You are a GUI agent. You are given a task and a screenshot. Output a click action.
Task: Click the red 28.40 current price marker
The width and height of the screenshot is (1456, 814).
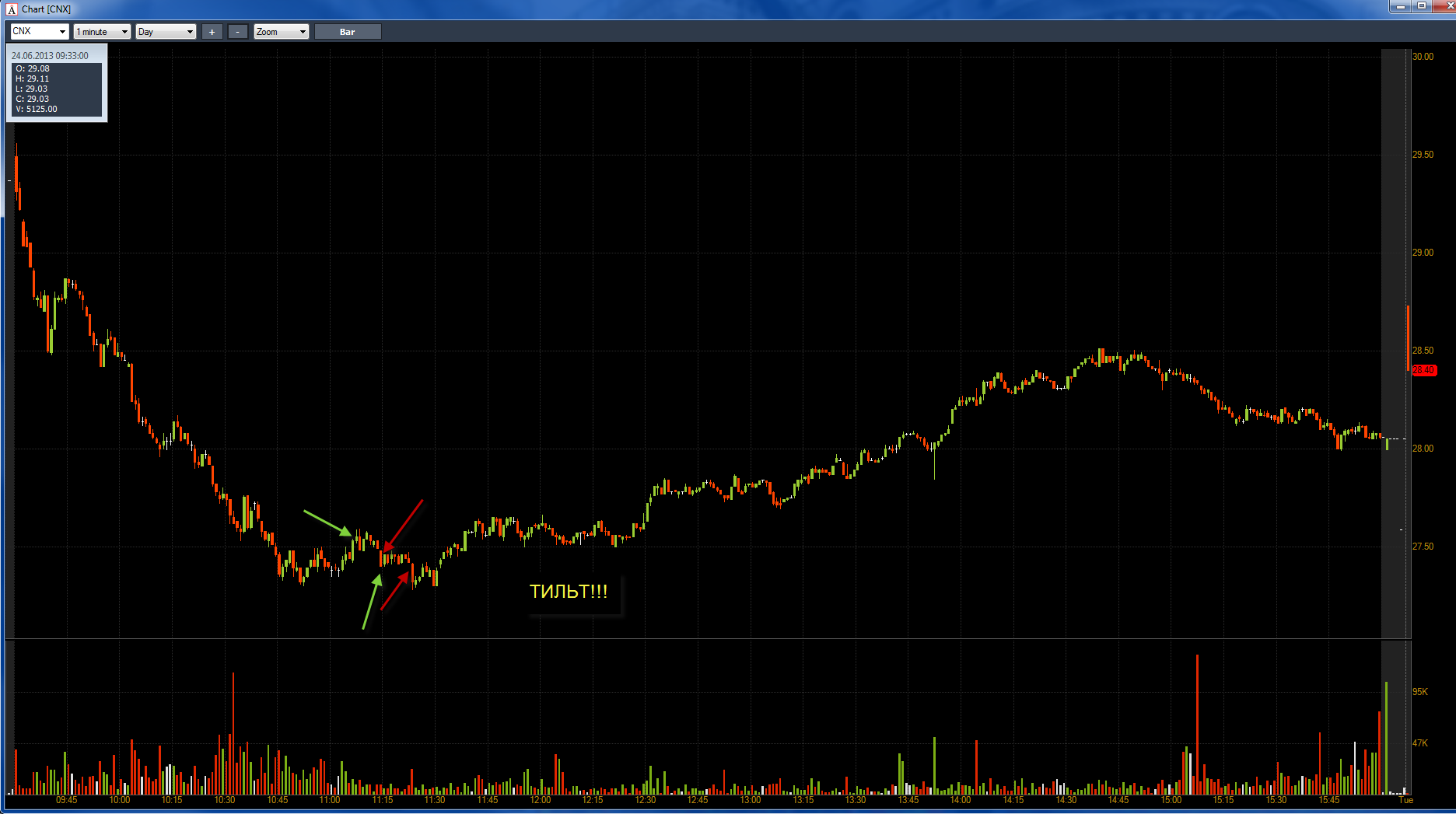(1424, 370)
